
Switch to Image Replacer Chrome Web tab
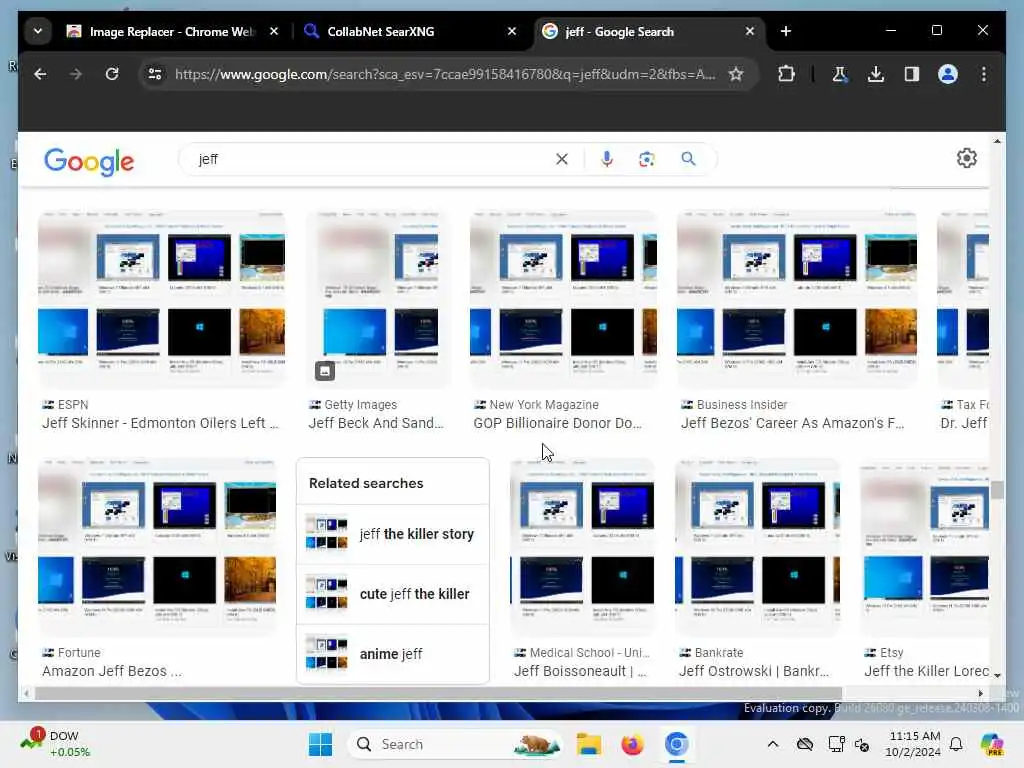pos(172,31)
